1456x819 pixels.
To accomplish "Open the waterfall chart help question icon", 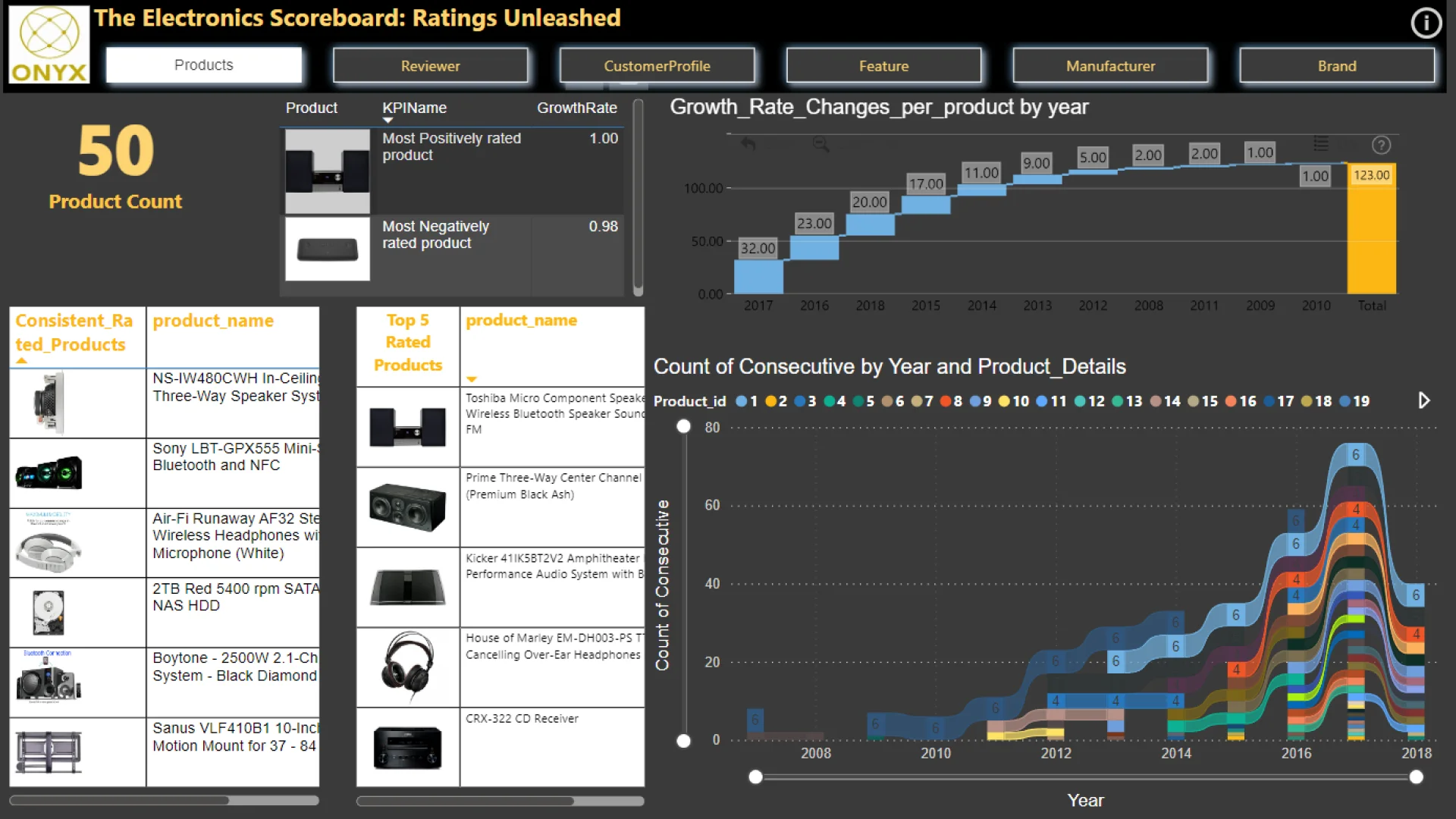I will click(x=1381, y=145).
